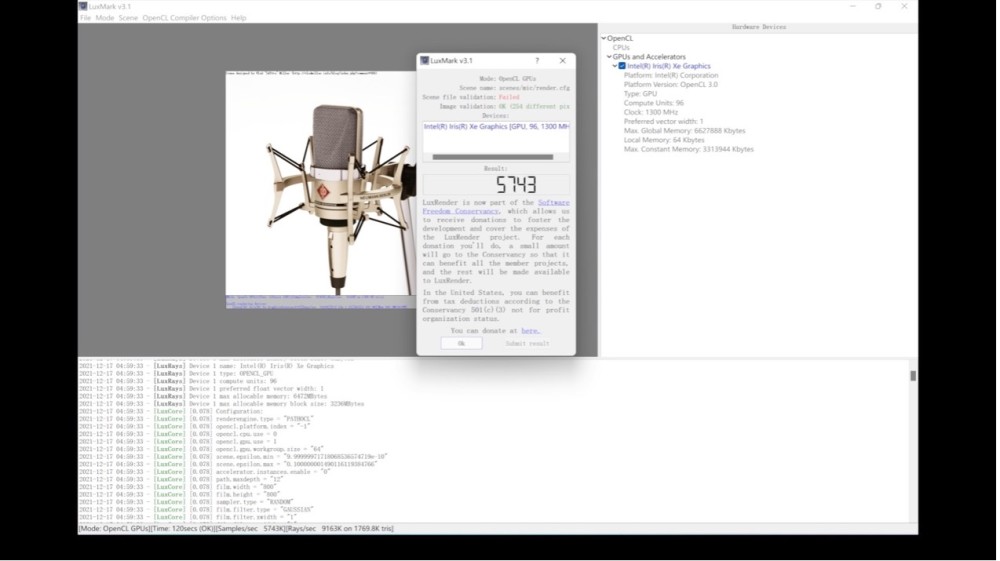Collapse GPUs and Accelerators node
The height and width of the screenshot is (561, 1000).
click(x=609, y=57)
